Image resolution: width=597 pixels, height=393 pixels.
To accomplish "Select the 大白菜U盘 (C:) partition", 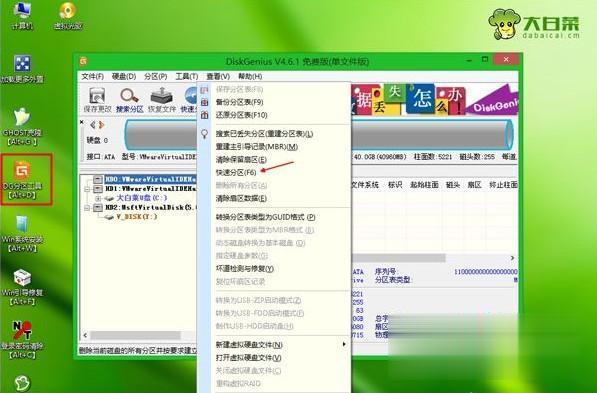I will tap(141, 198).
